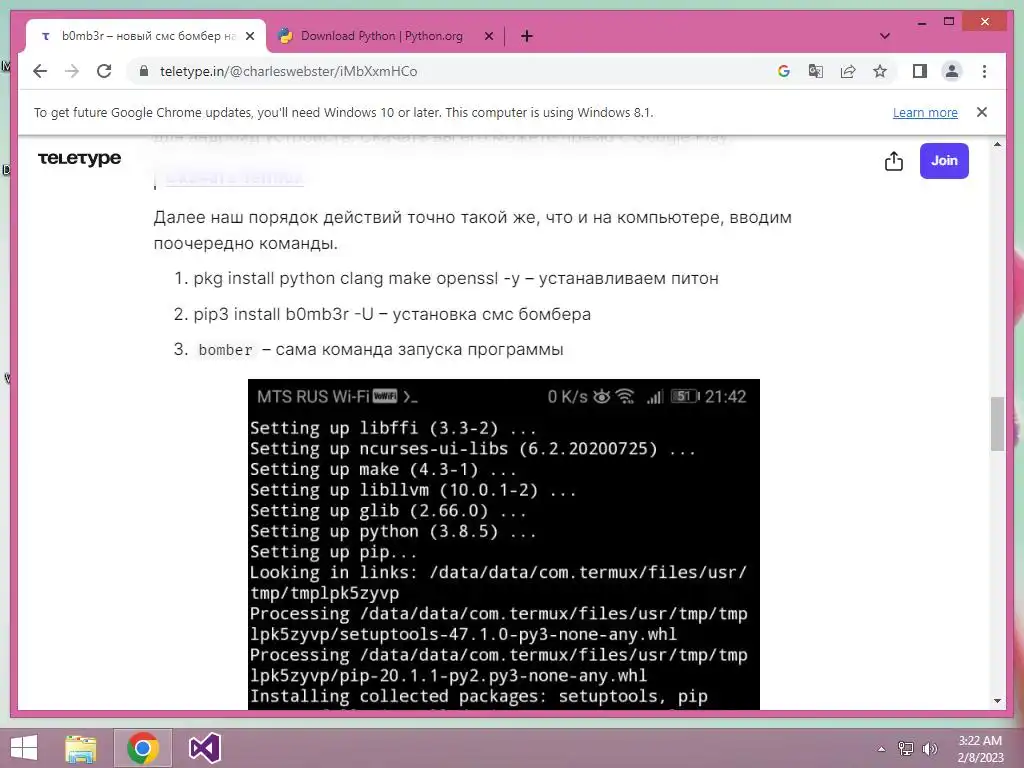Screen dimensions: 1024x768
Task: Click the 'bomber' code command text
Action: pos(225,350)
